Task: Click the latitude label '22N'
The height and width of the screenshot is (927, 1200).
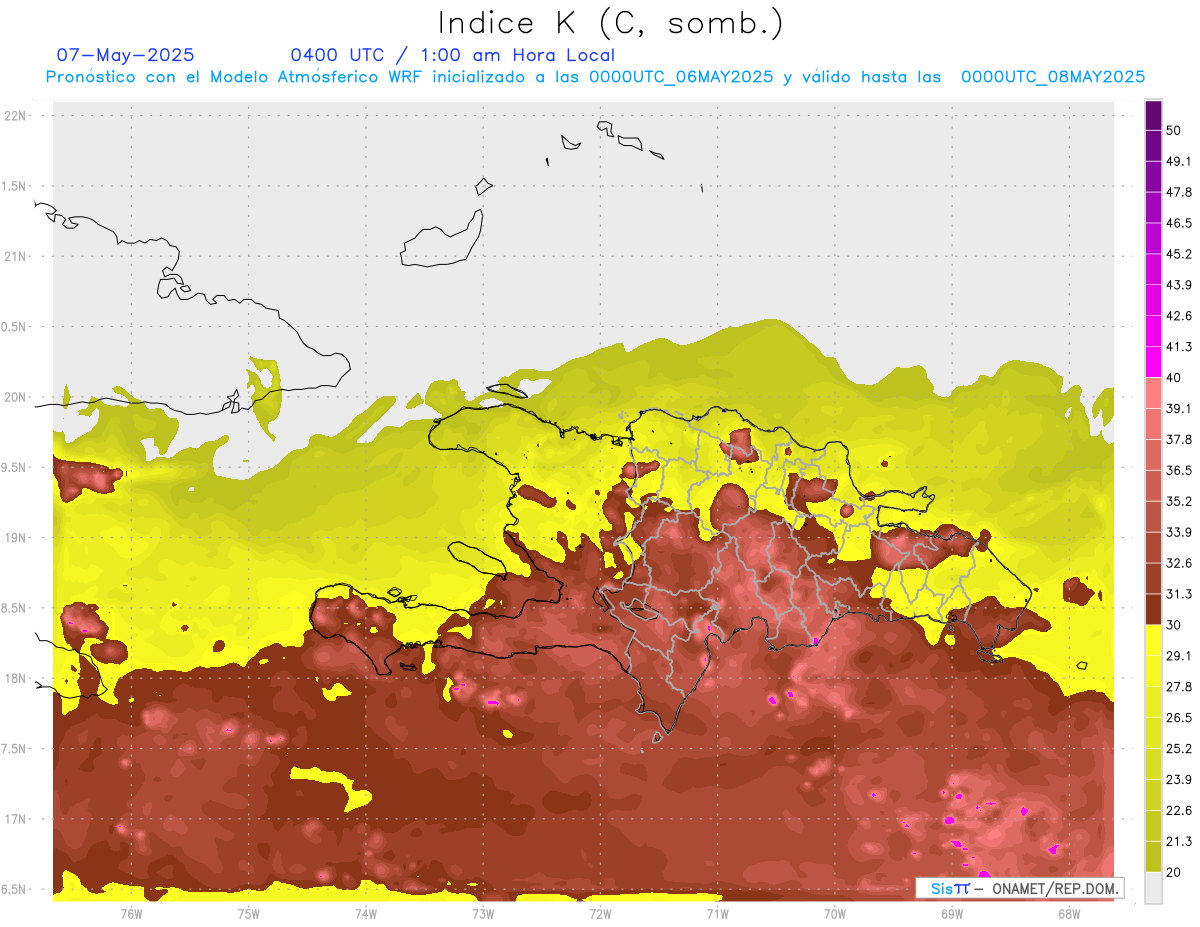Action: click(x=17, y=116)
